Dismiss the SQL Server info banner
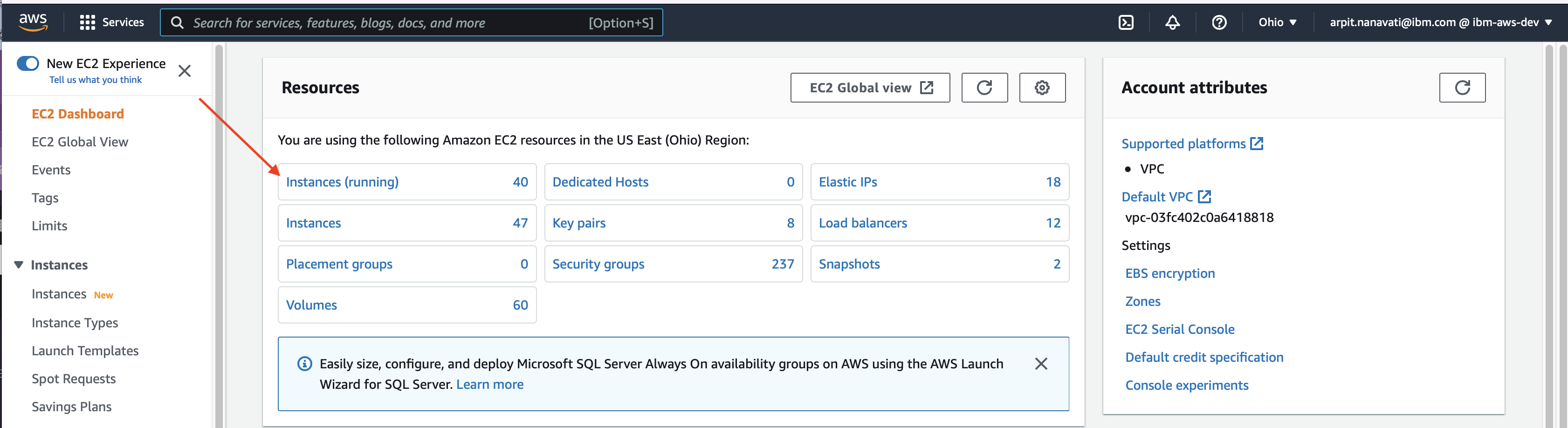The width and height of the screenshot is (1568, 428). tap(1041, 364)
